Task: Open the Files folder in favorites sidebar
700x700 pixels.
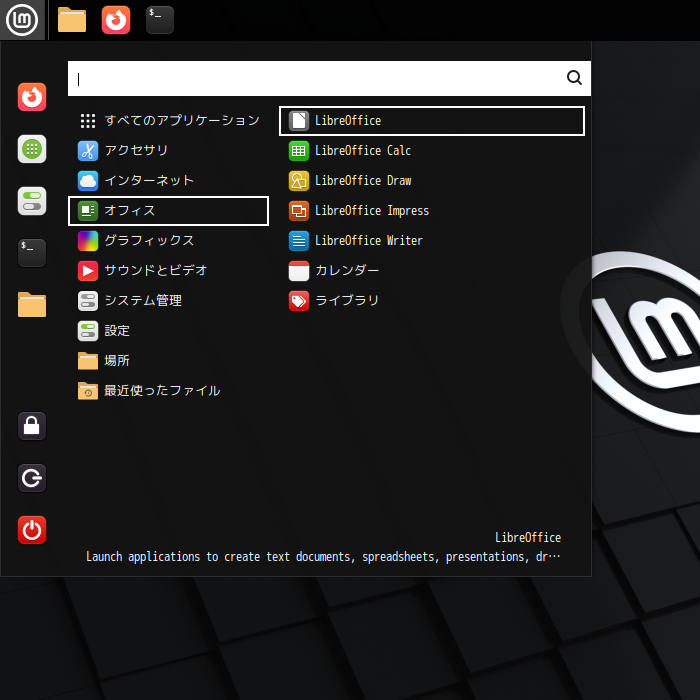Action: click(x=32, y=305)
